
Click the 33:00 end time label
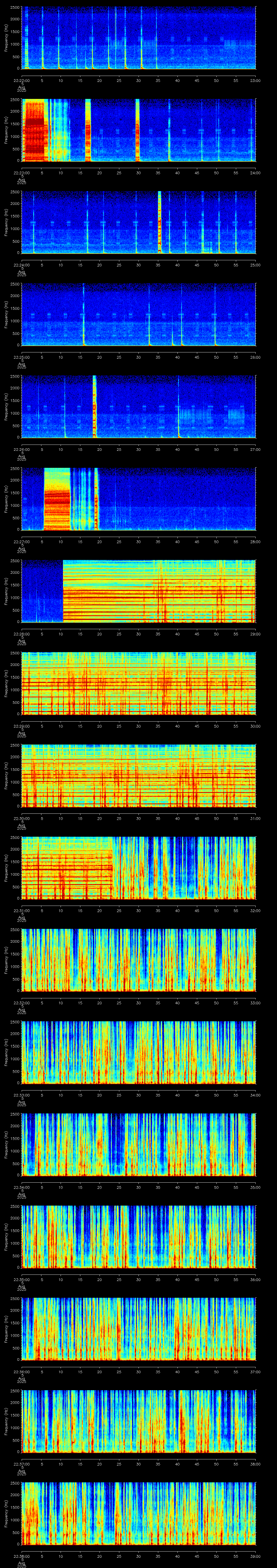[x=255, y=1003]
